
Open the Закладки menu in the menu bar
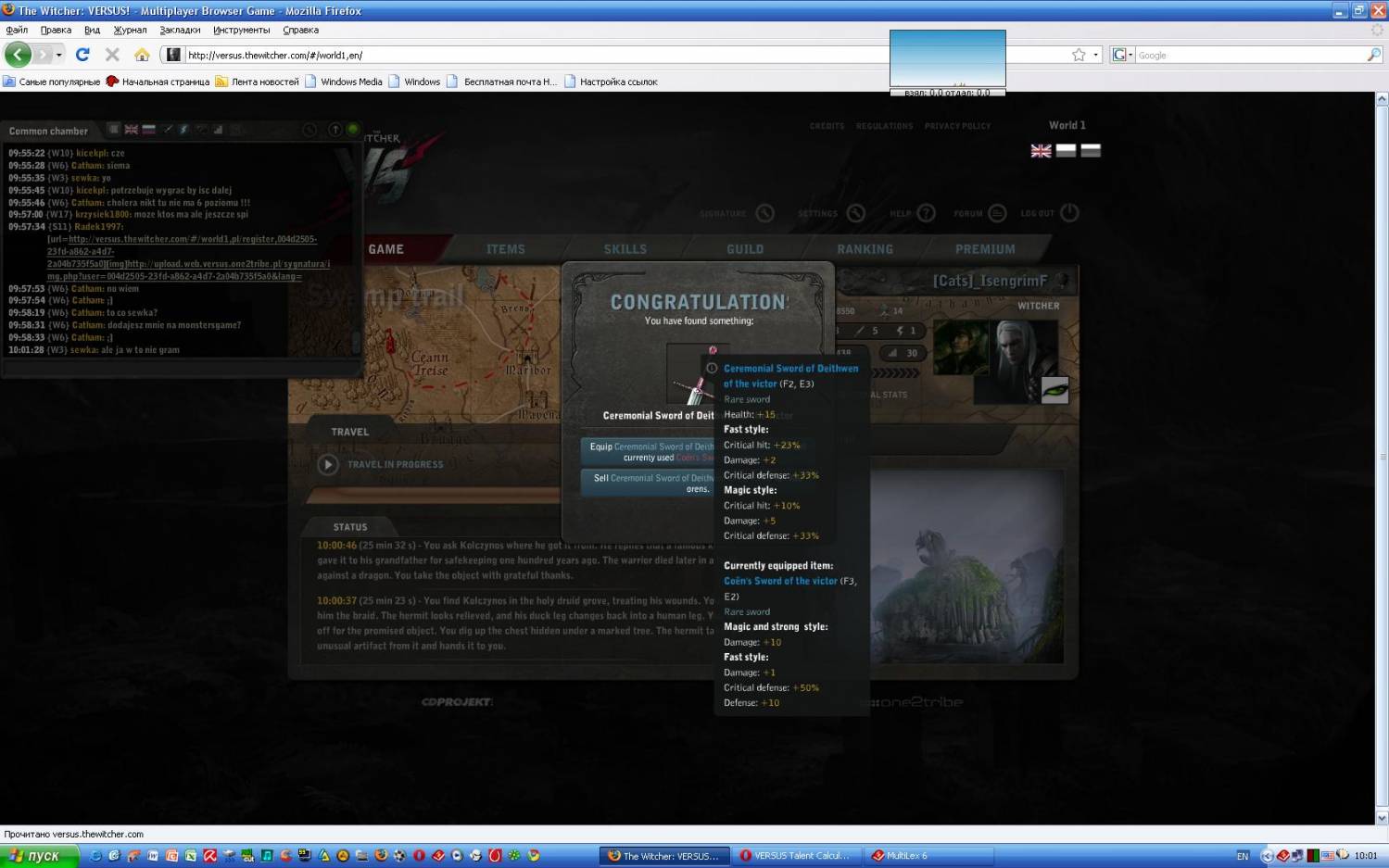pyautogui.click(x=180, y=30)
